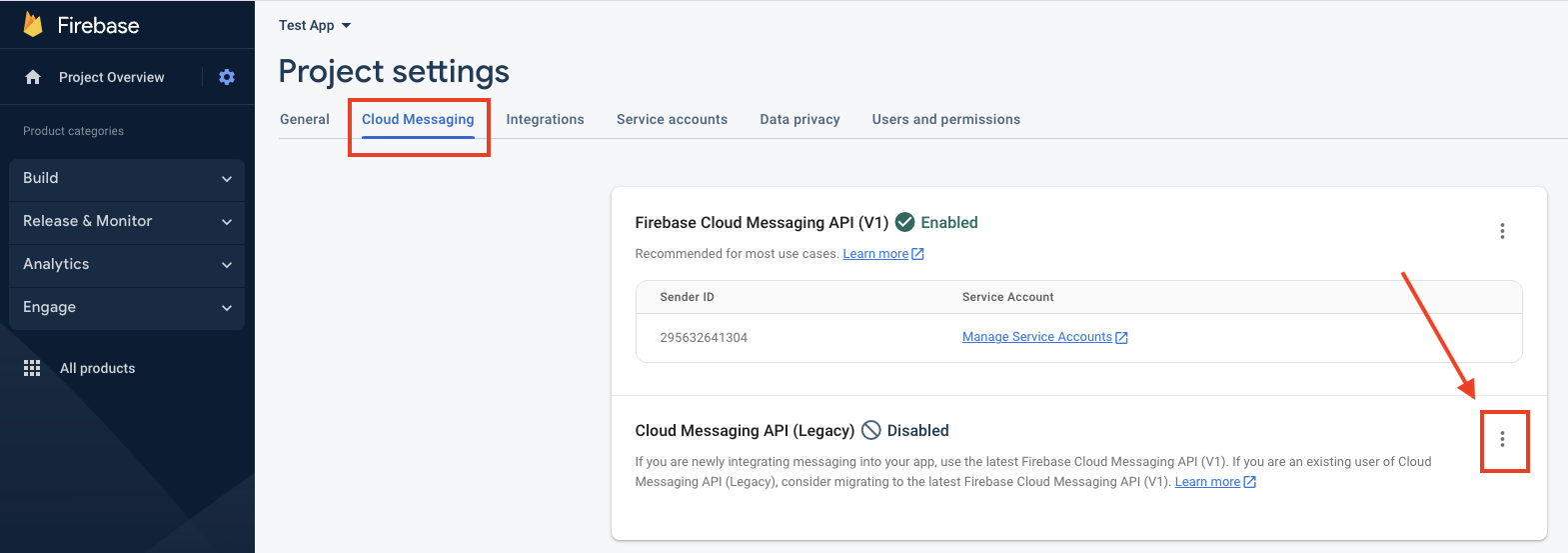This screenshot has width=1568, height=553.
Task: Expand the Engage category
Action: click(x=127, y=307)
